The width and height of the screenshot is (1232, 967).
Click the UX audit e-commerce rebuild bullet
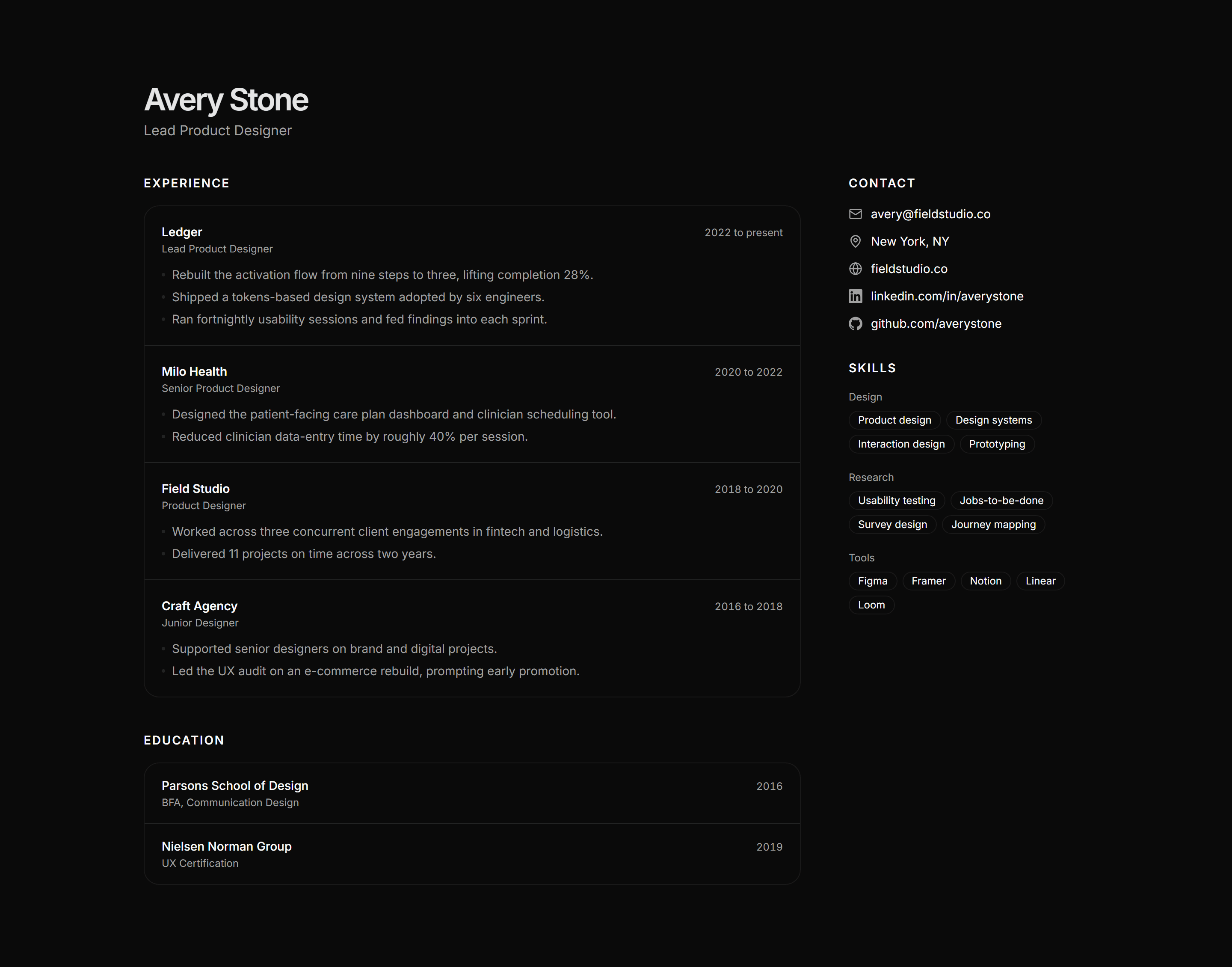pyautogui.click(x=376, y=671)
